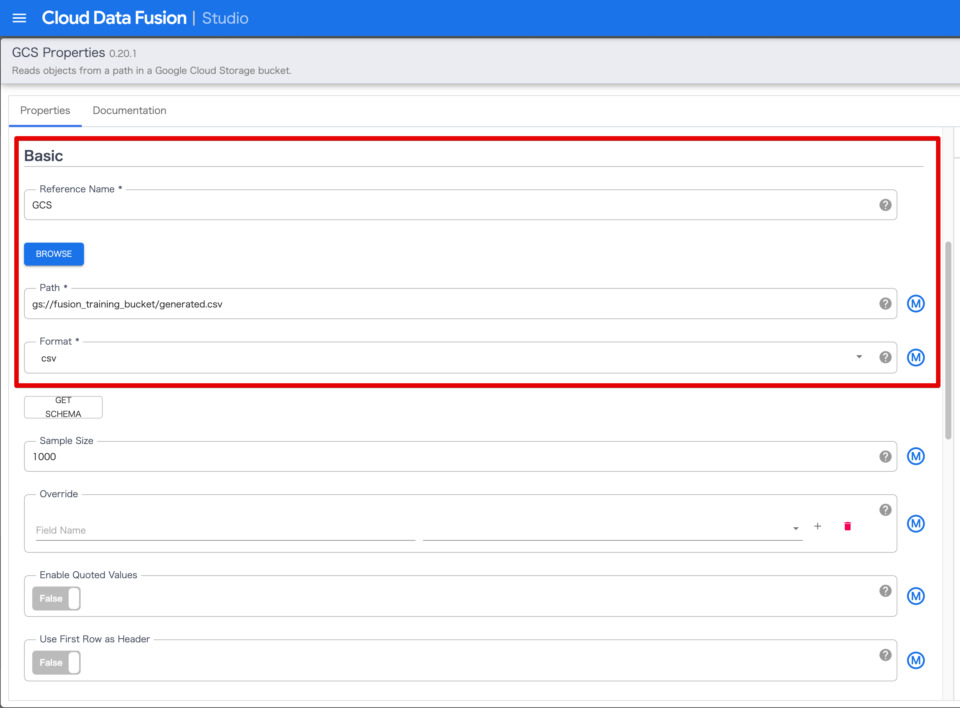This screenshot has height=708, width=960.
Task: Select the Properties tab
Action: (45, 110)
